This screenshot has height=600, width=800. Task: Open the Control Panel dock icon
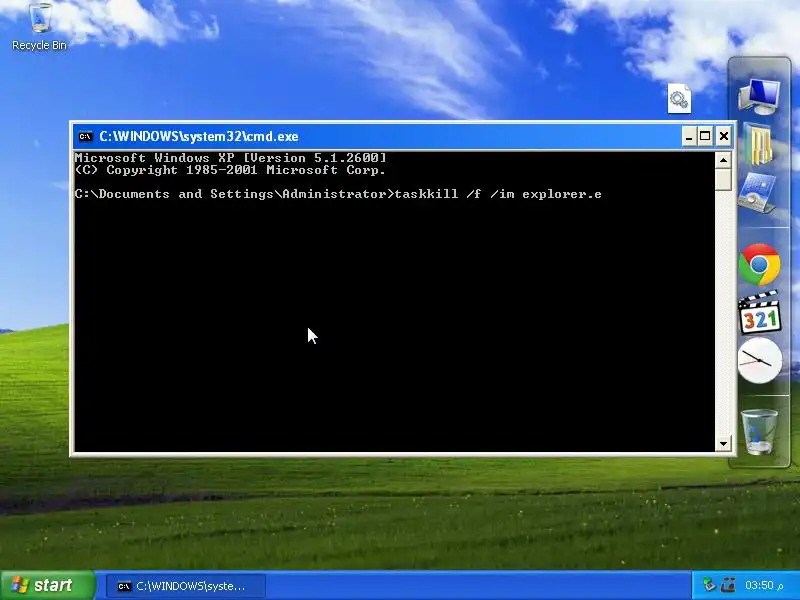pos(758,193)
